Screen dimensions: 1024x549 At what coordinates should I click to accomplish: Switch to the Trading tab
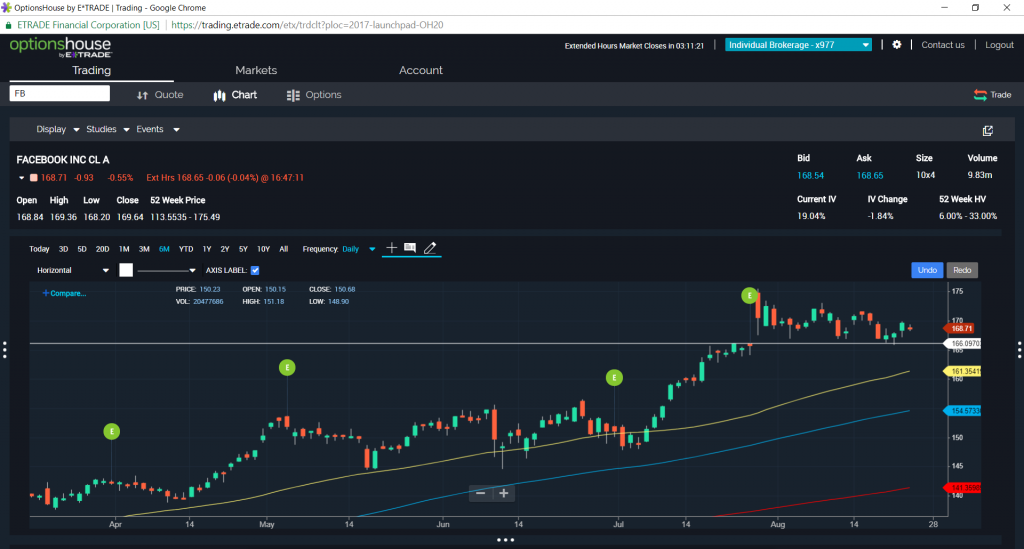(x=91, y=70)
